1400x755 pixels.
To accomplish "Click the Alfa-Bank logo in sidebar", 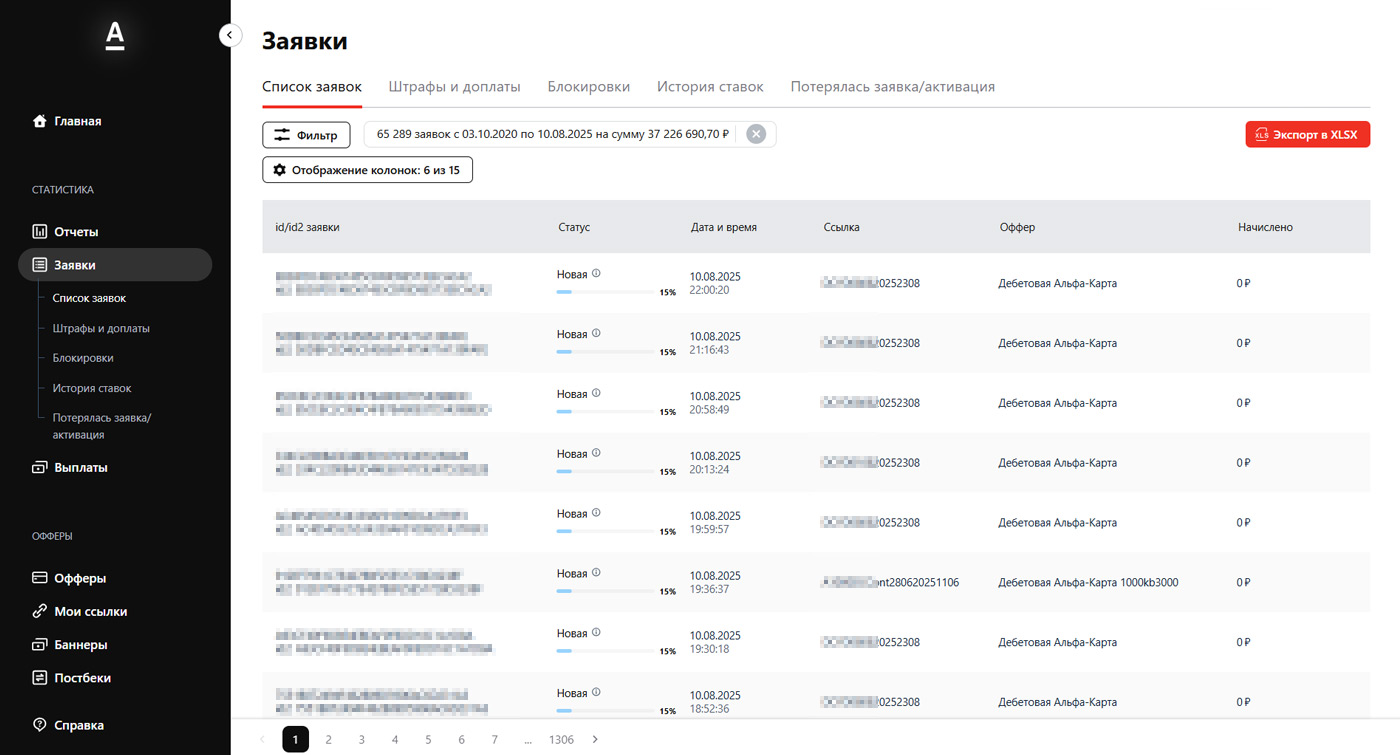I will [x=115, y=37].
